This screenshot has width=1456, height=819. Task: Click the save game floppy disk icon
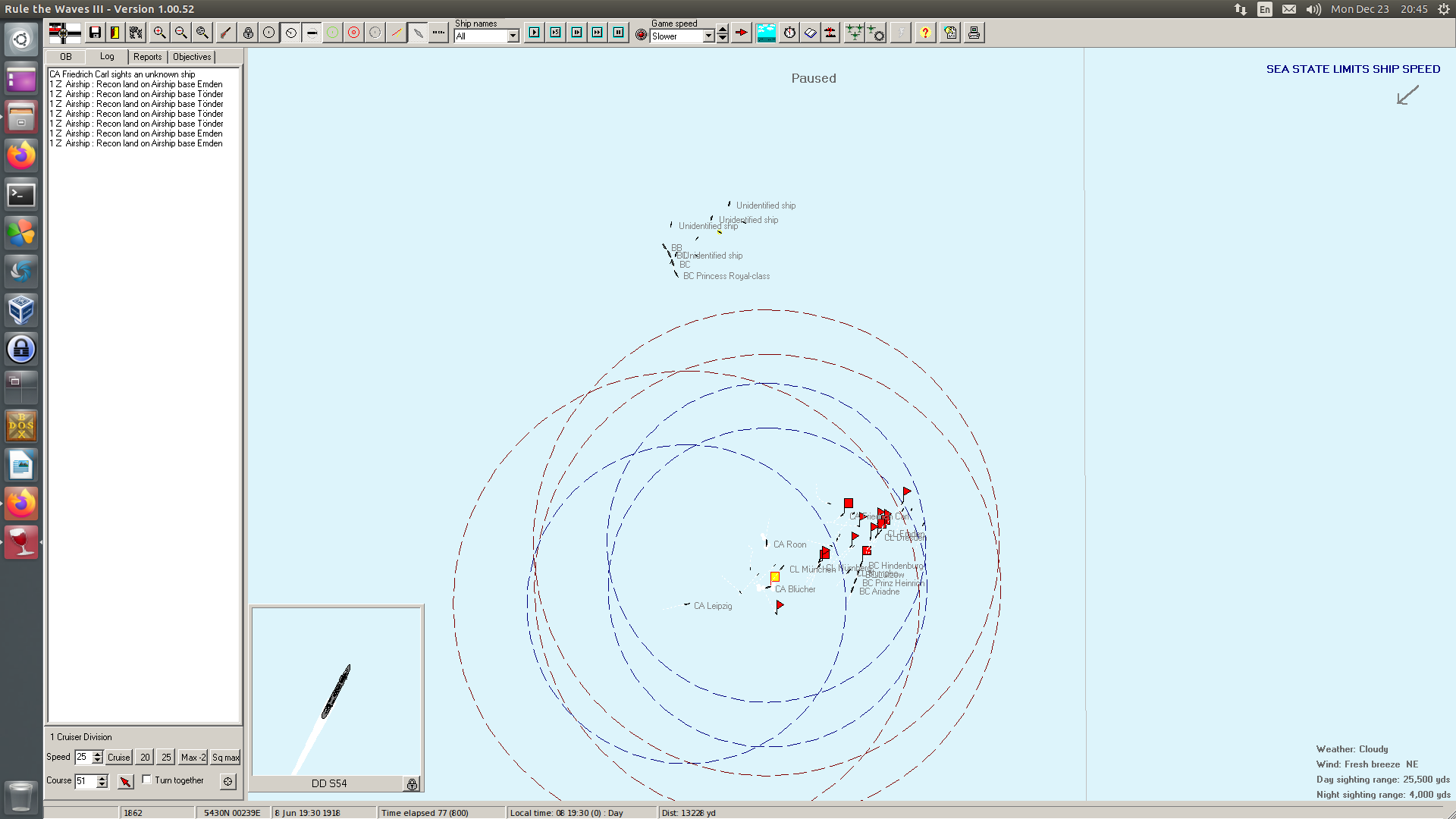click(x=95, y=33)
